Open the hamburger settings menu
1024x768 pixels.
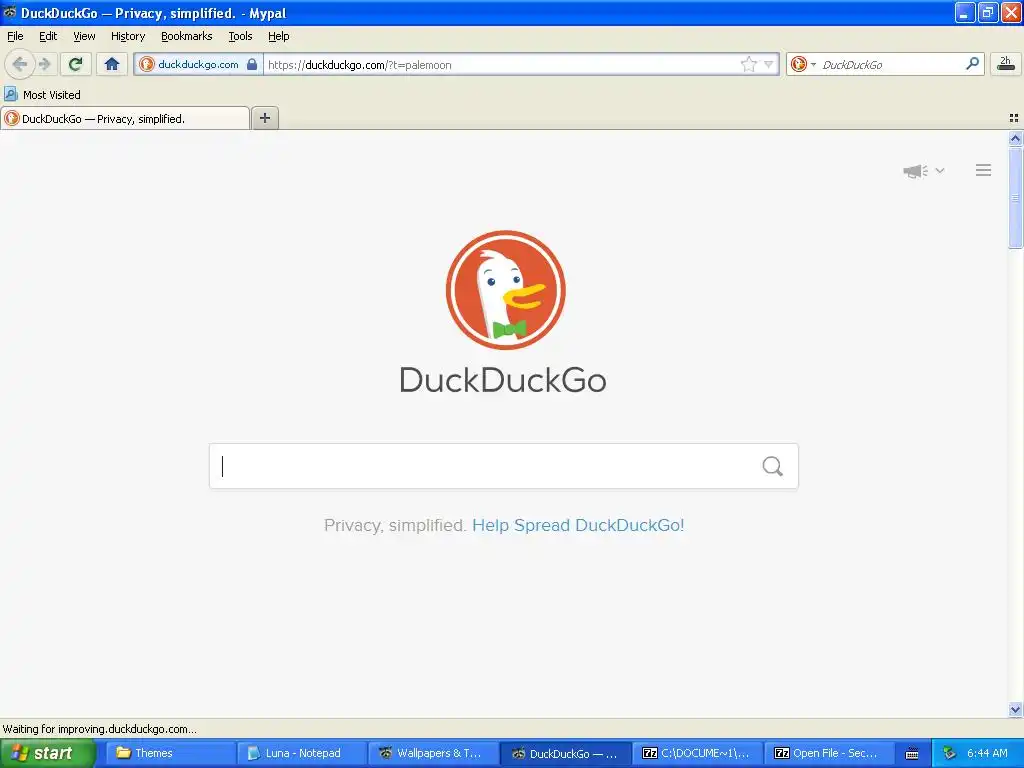(983, 170)
